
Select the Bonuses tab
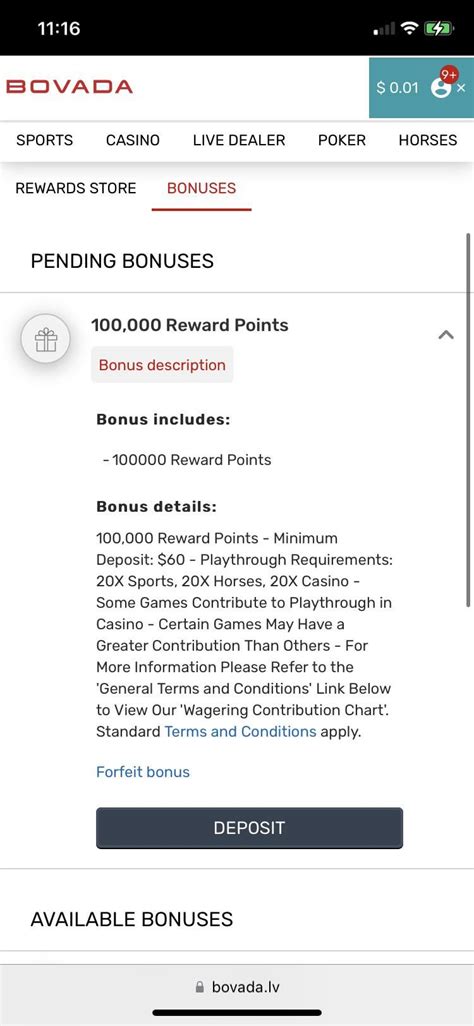click(x=202, y=188)
